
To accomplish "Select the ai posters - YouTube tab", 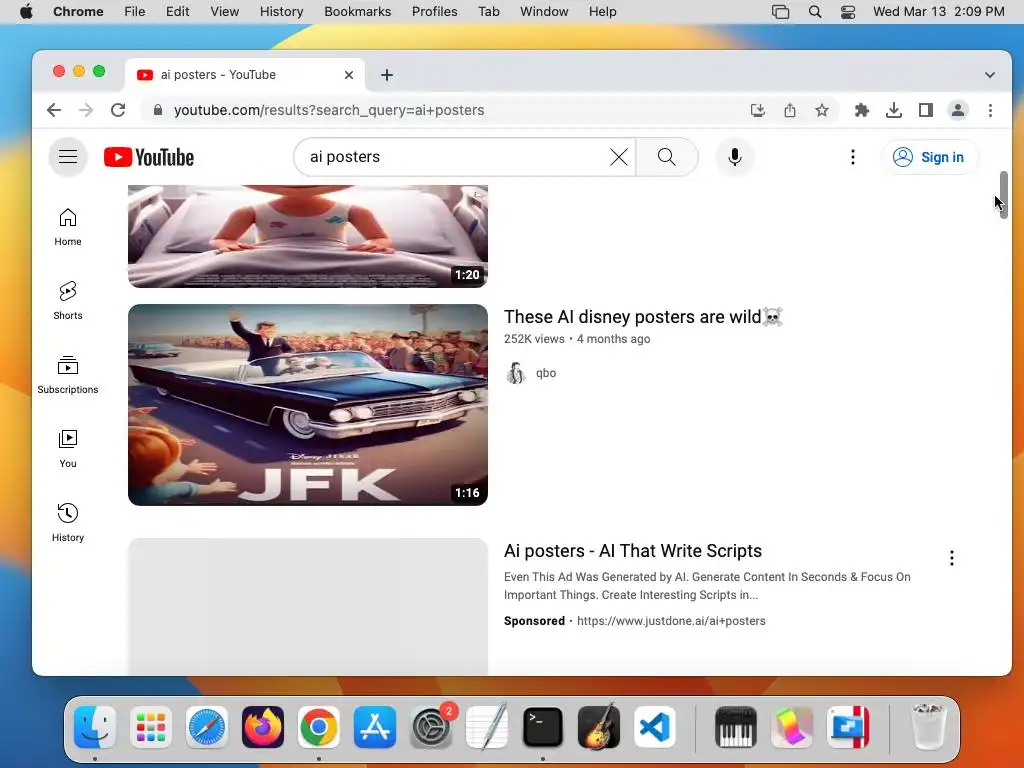I will pyautogui.click(x=244, y=74).
